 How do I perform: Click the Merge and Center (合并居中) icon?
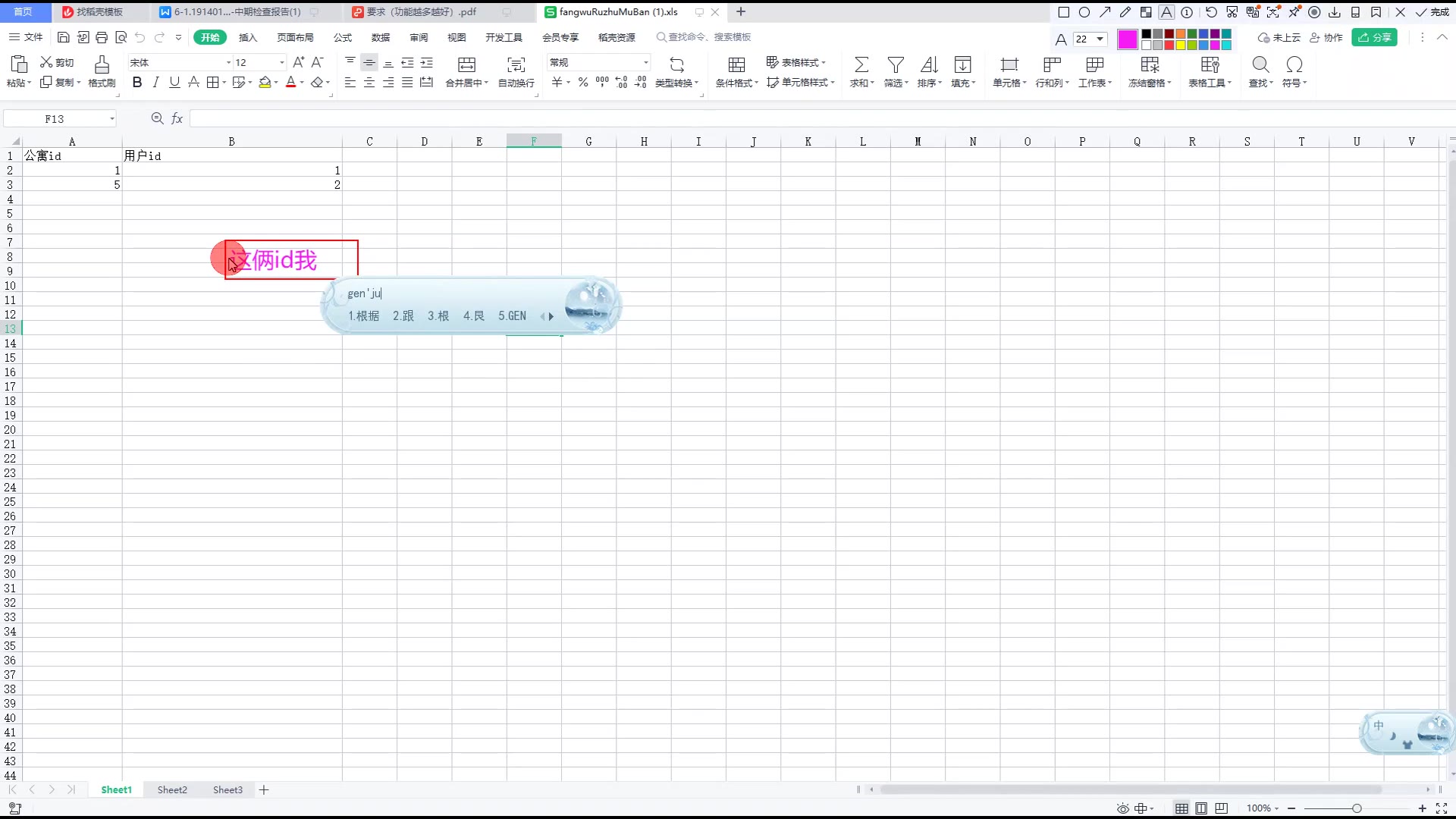(x=466, y=64)
